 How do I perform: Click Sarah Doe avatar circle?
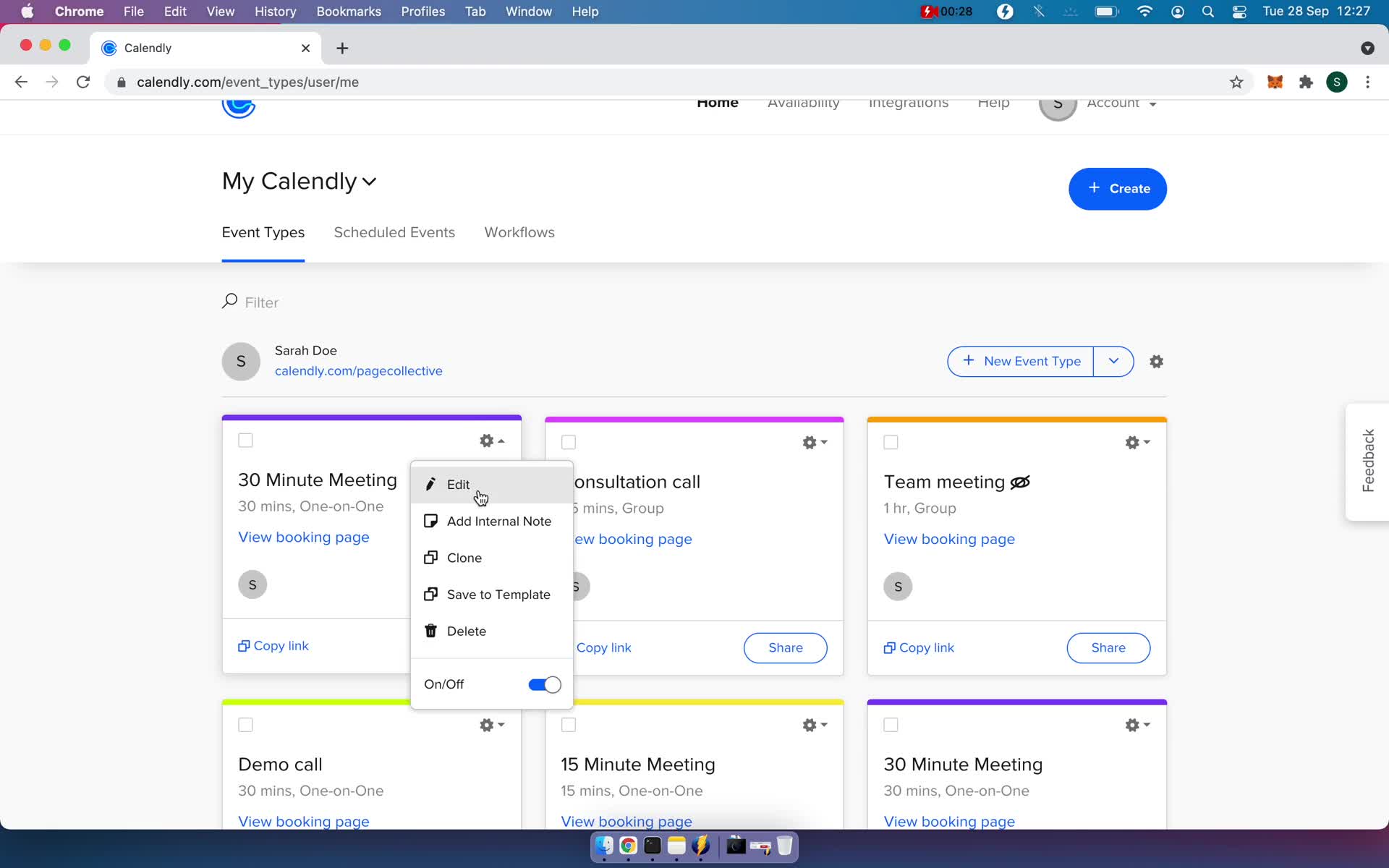click(241, 362)
